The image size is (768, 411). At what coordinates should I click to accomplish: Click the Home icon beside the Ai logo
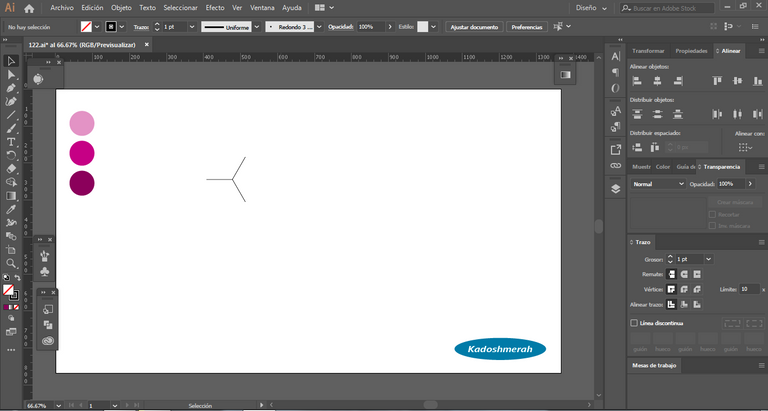point(29,7)
